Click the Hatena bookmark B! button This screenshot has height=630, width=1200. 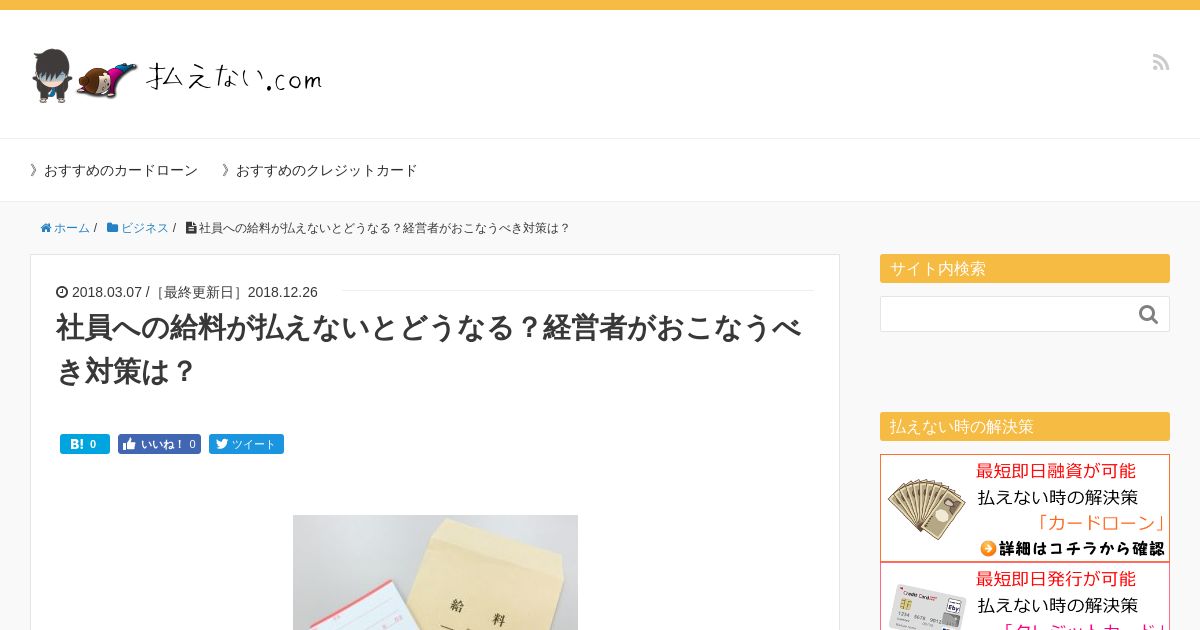pyautogui.click(x=85, y=444)
